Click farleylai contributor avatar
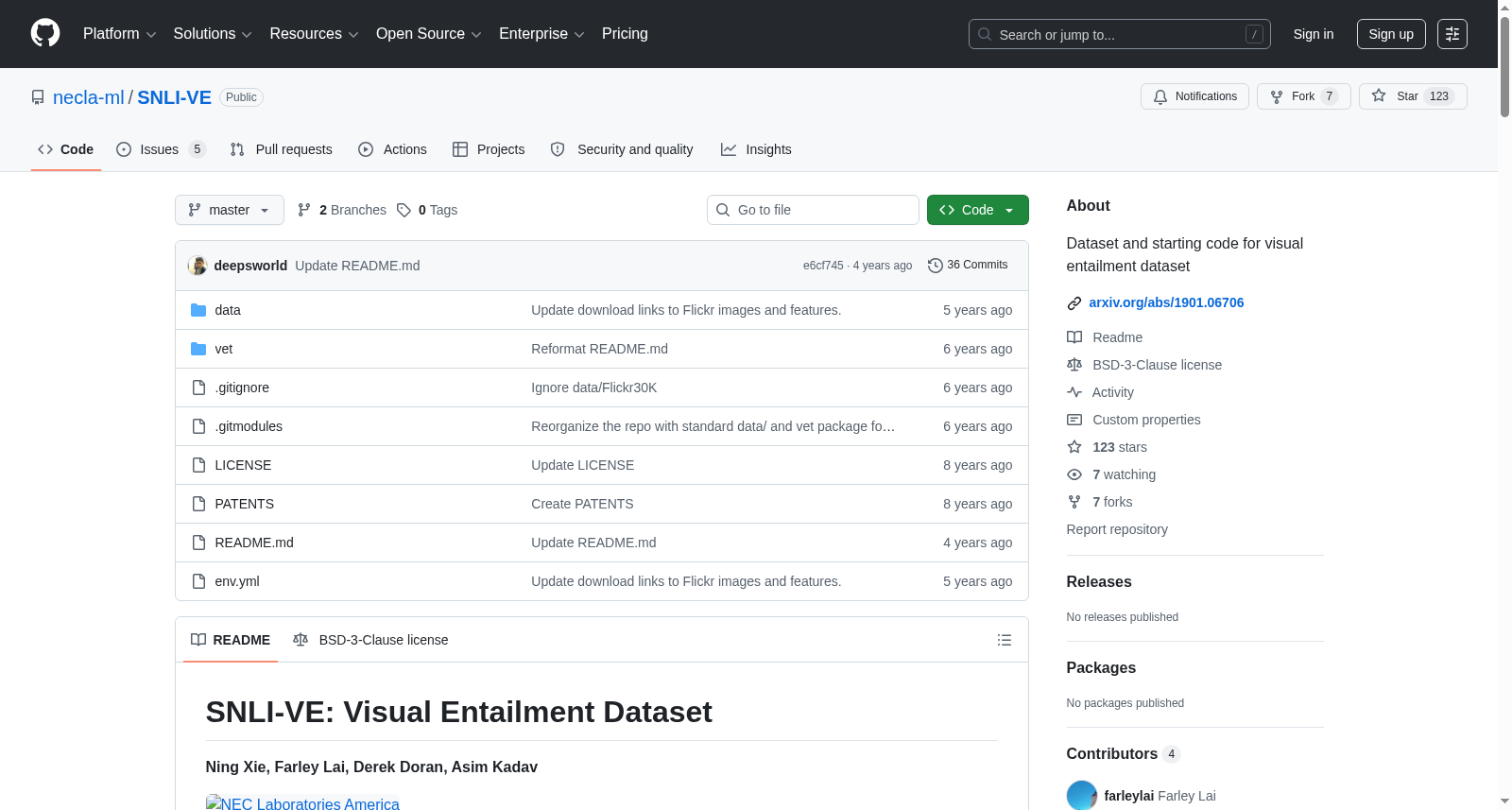This screenshot has height=810, width=1512. pyautogui.click(x=1081, y=795)
